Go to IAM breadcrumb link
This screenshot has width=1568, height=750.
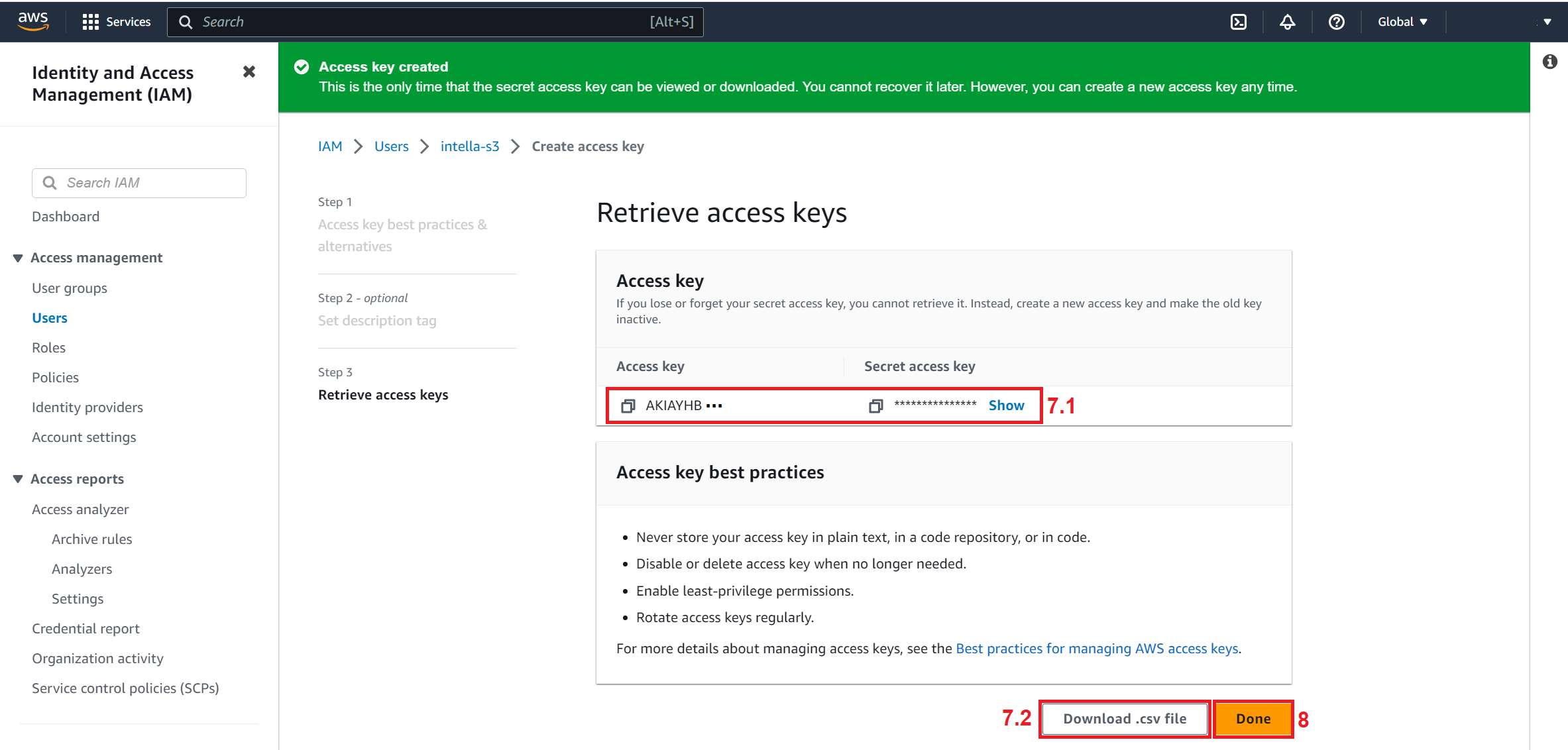click(330, 146)
